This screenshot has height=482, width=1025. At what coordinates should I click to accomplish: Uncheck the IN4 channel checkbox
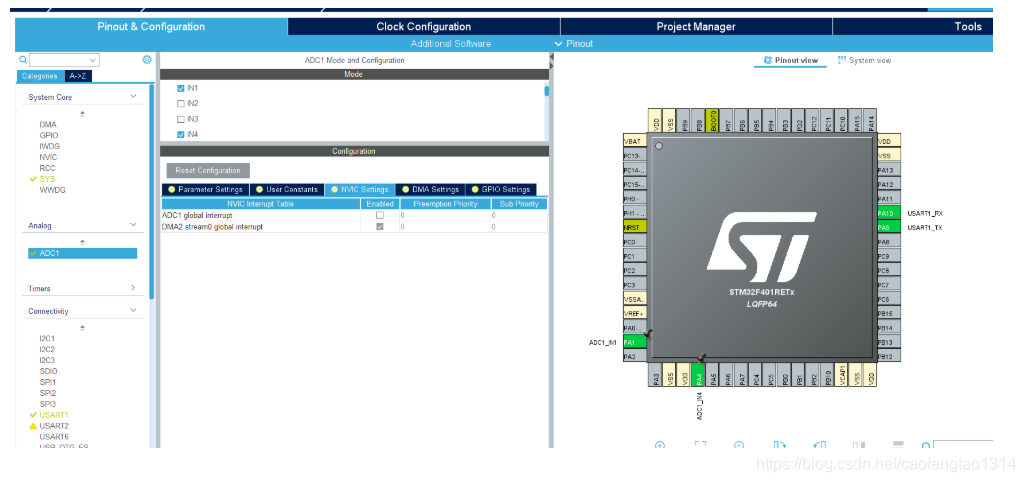click(x=181, y=135)
